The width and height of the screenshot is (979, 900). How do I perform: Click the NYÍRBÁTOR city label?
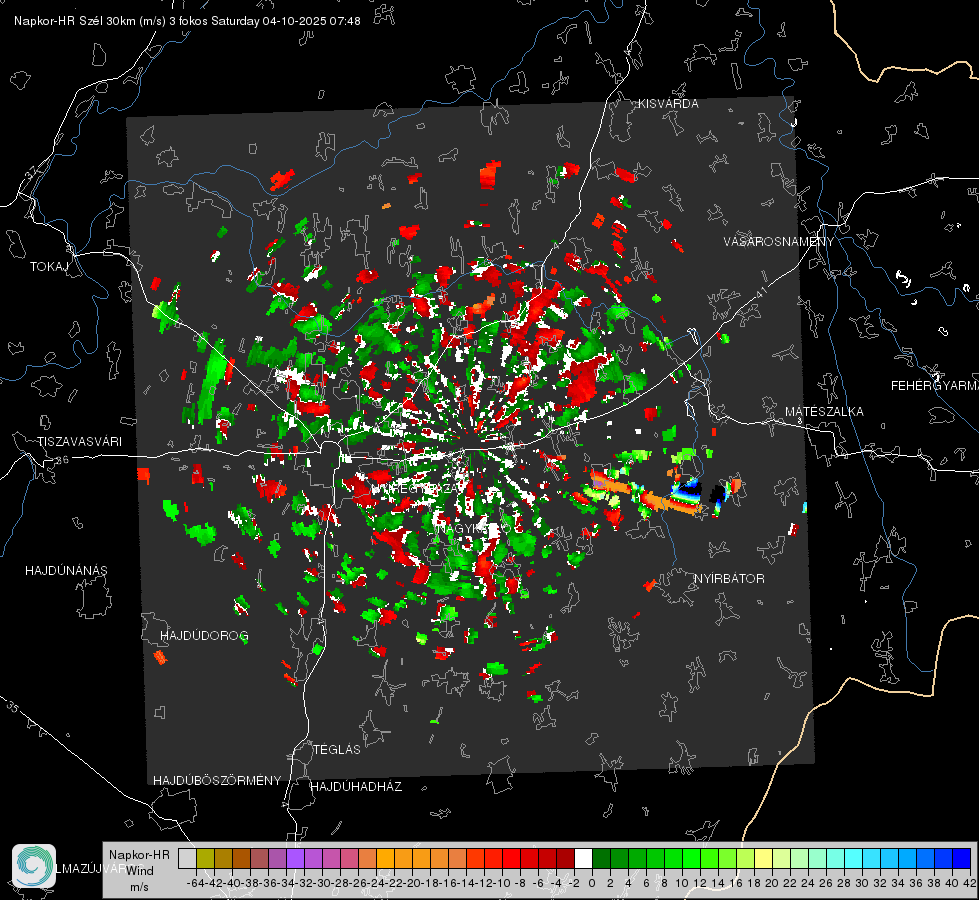tap(729, 579)
